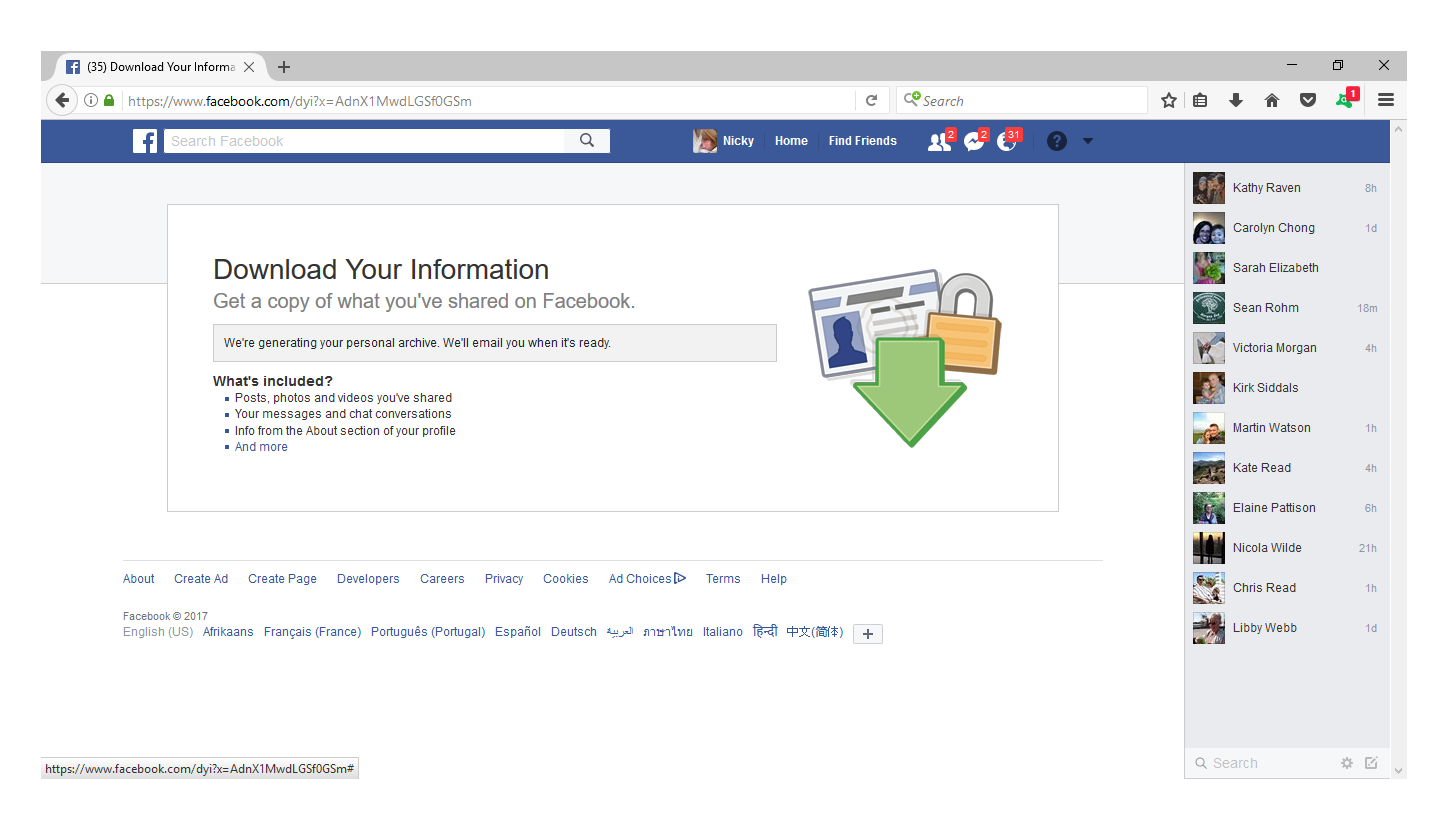The width and height of the screenshot is (1447, 828).
Task: Open the Ad Choices footer link
Action: 647,579
